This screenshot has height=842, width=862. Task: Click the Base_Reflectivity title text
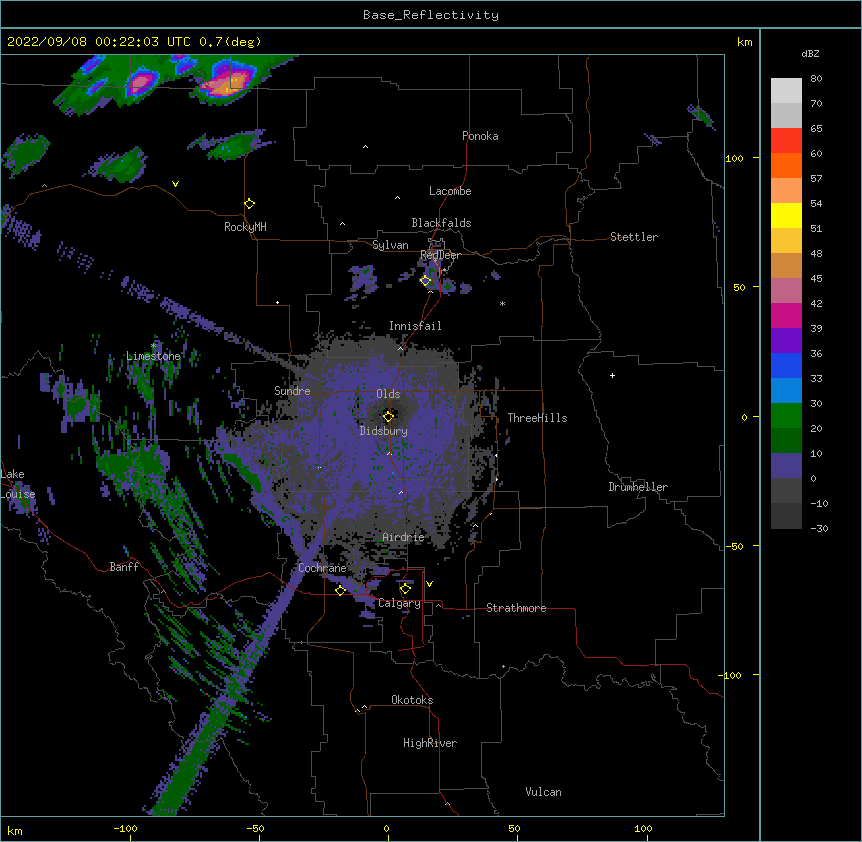[431, 15]
